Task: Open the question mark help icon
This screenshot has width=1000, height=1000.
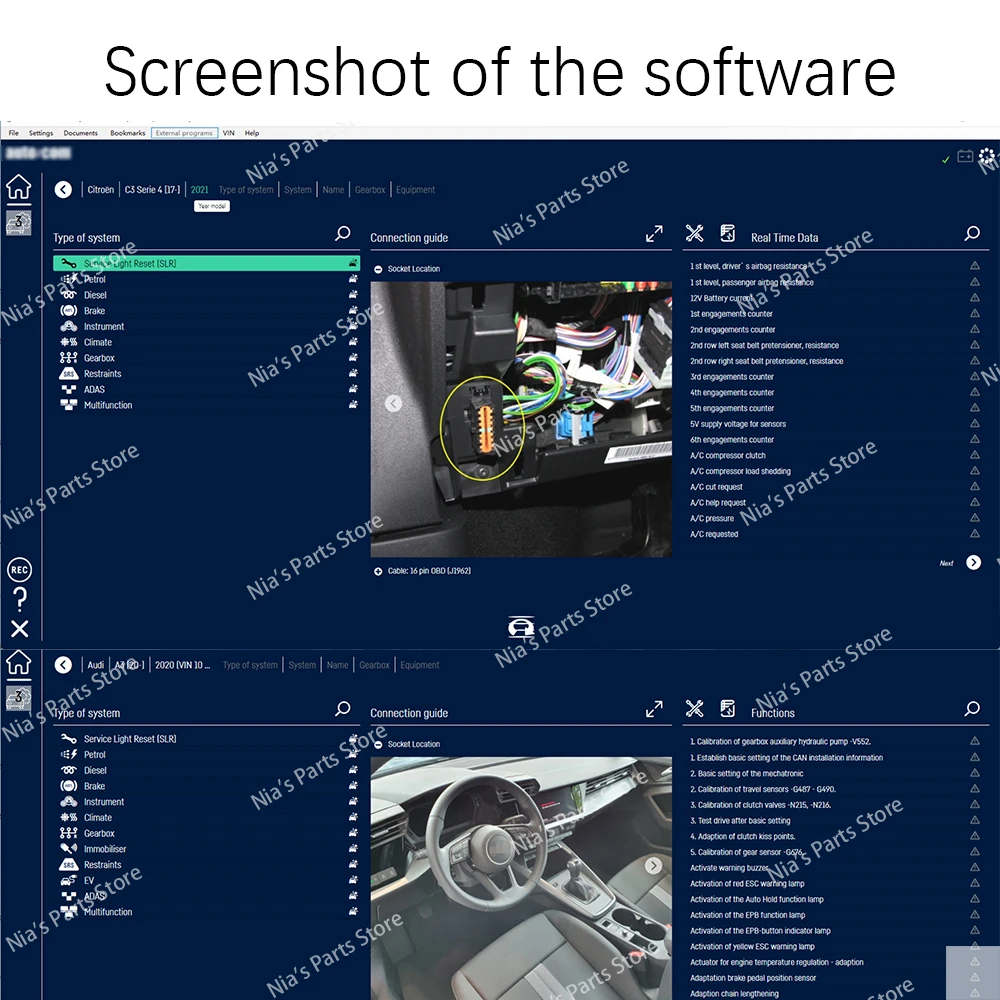Action: tap(20, 599)
